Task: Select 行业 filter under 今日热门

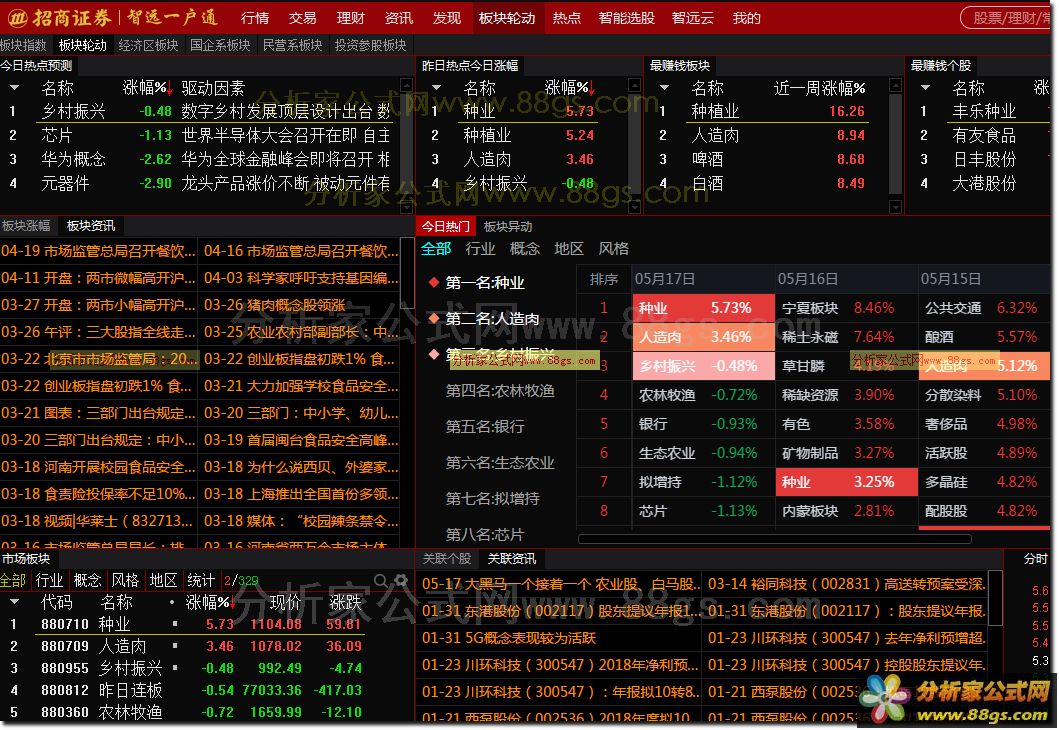Action: (x=480, y=249)
